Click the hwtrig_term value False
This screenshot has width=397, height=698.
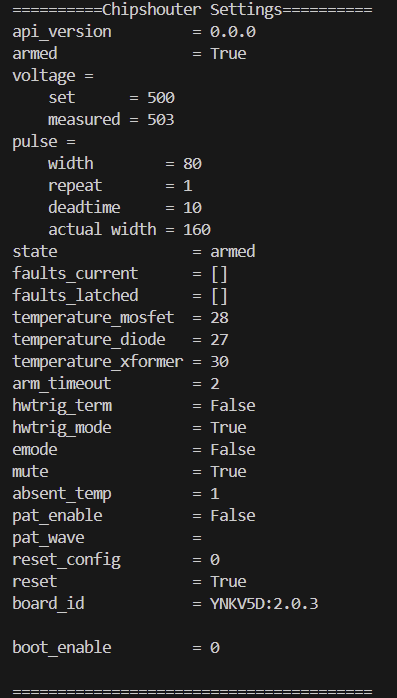pos(233,406)
